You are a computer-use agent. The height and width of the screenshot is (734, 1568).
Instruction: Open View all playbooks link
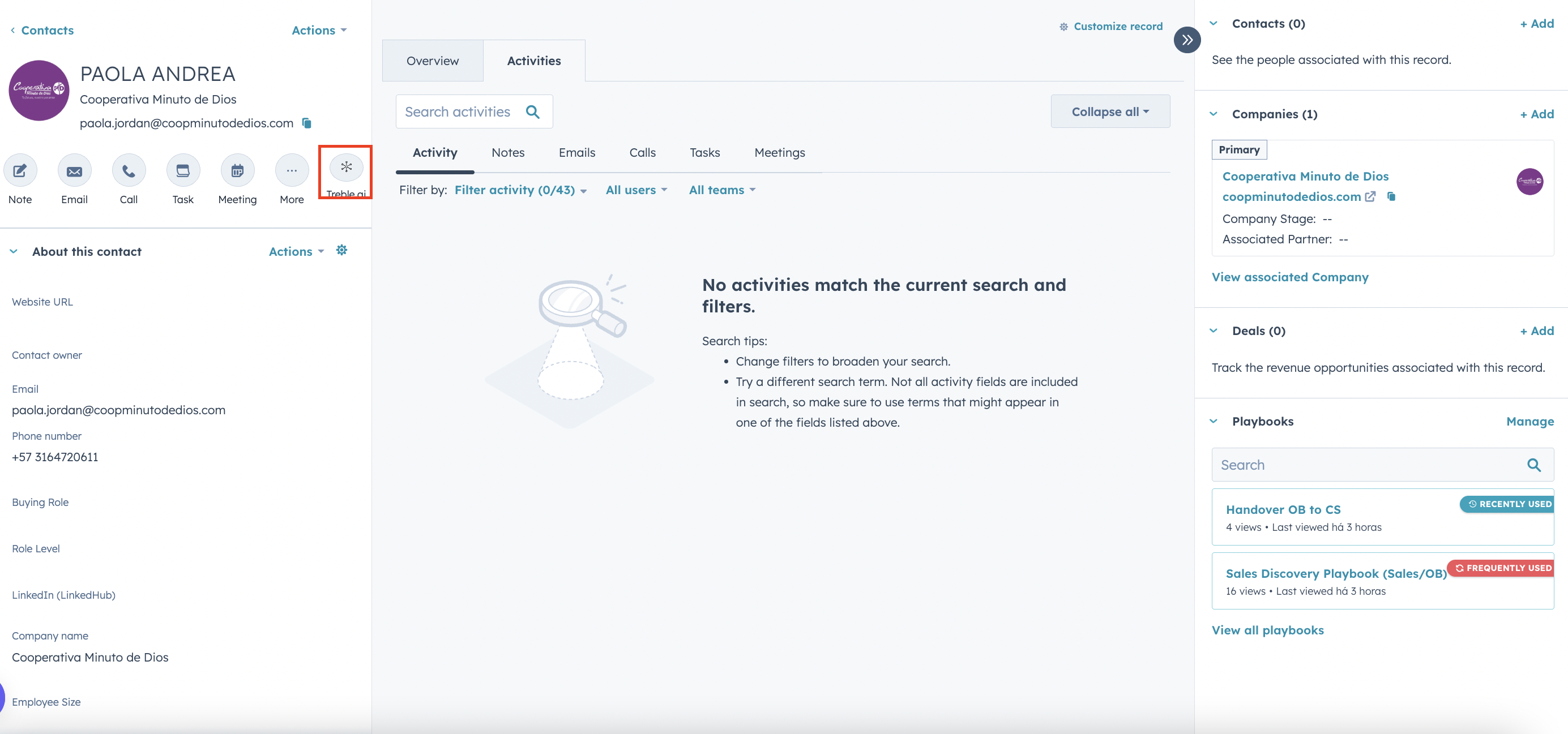coord(1267,630)
